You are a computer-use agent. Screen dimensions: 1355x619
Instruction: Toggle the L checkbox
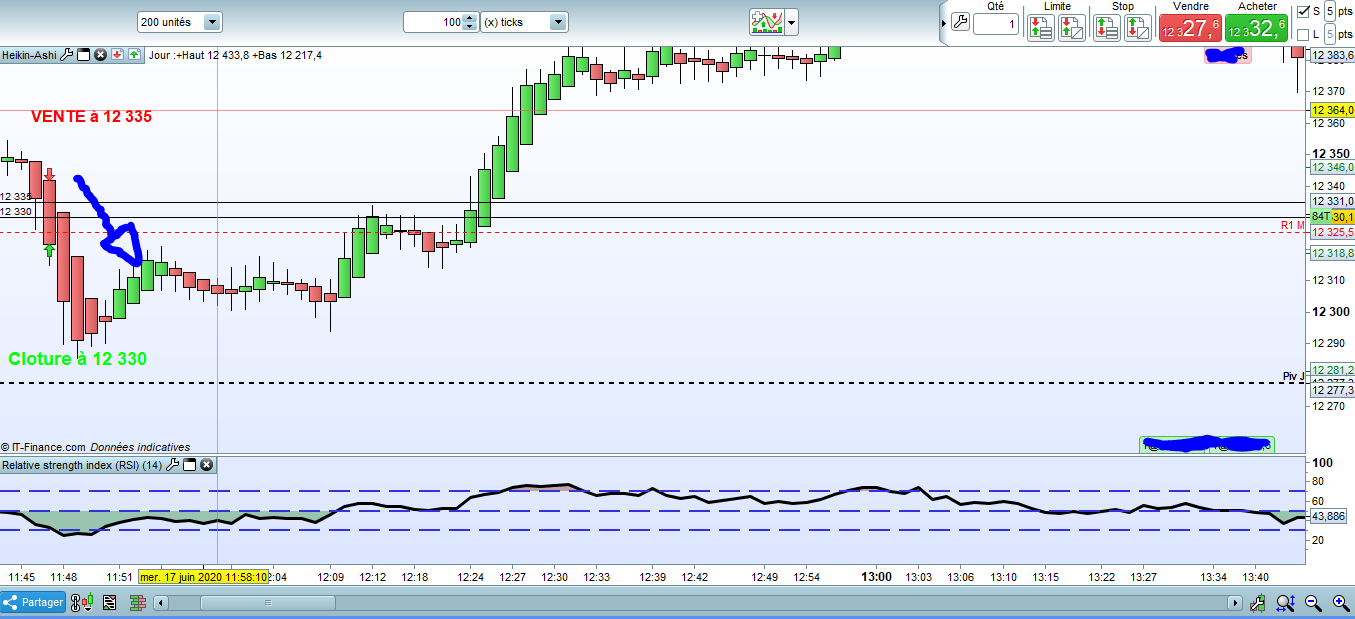[x=1302, y=35]
